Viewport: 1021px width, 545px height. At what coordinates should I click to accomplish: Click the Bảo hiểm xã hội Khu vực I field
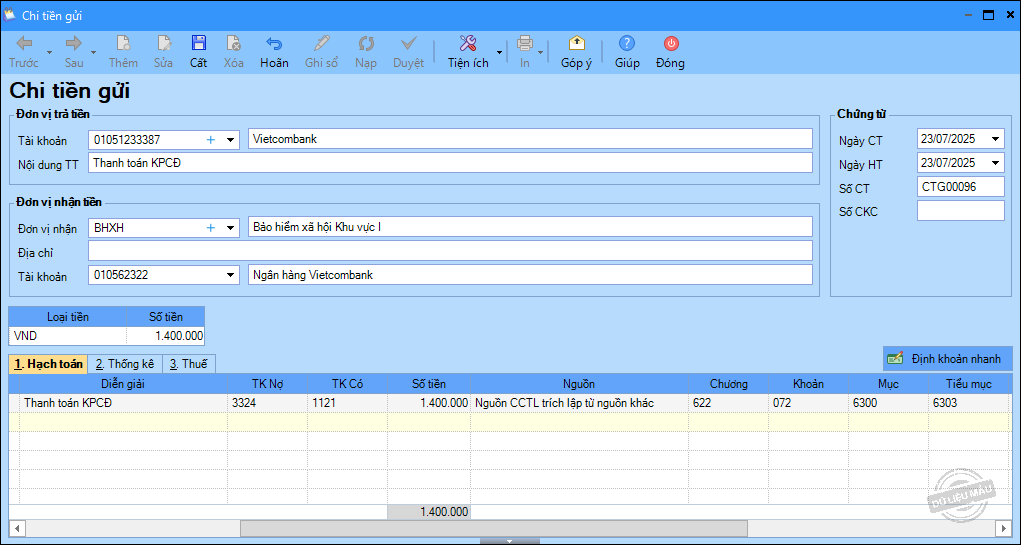(530, 227)
